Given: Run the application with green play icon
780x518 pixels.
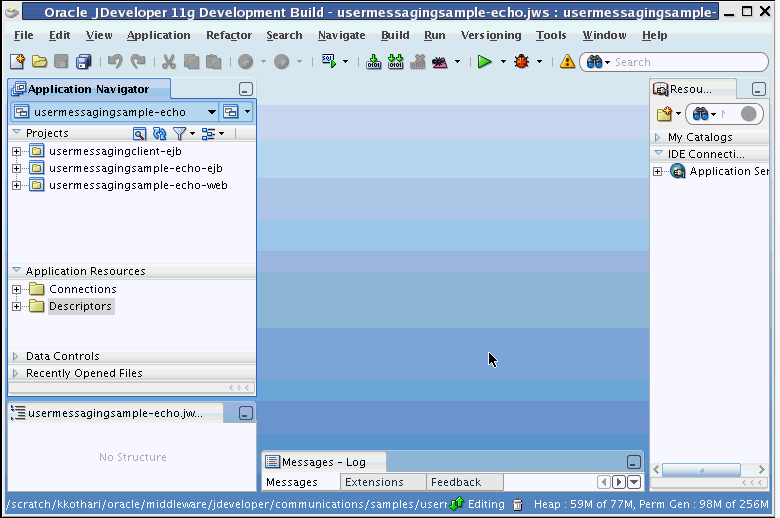Looking at the screenshot, I should pyautogui.click(x=484, y=62).
